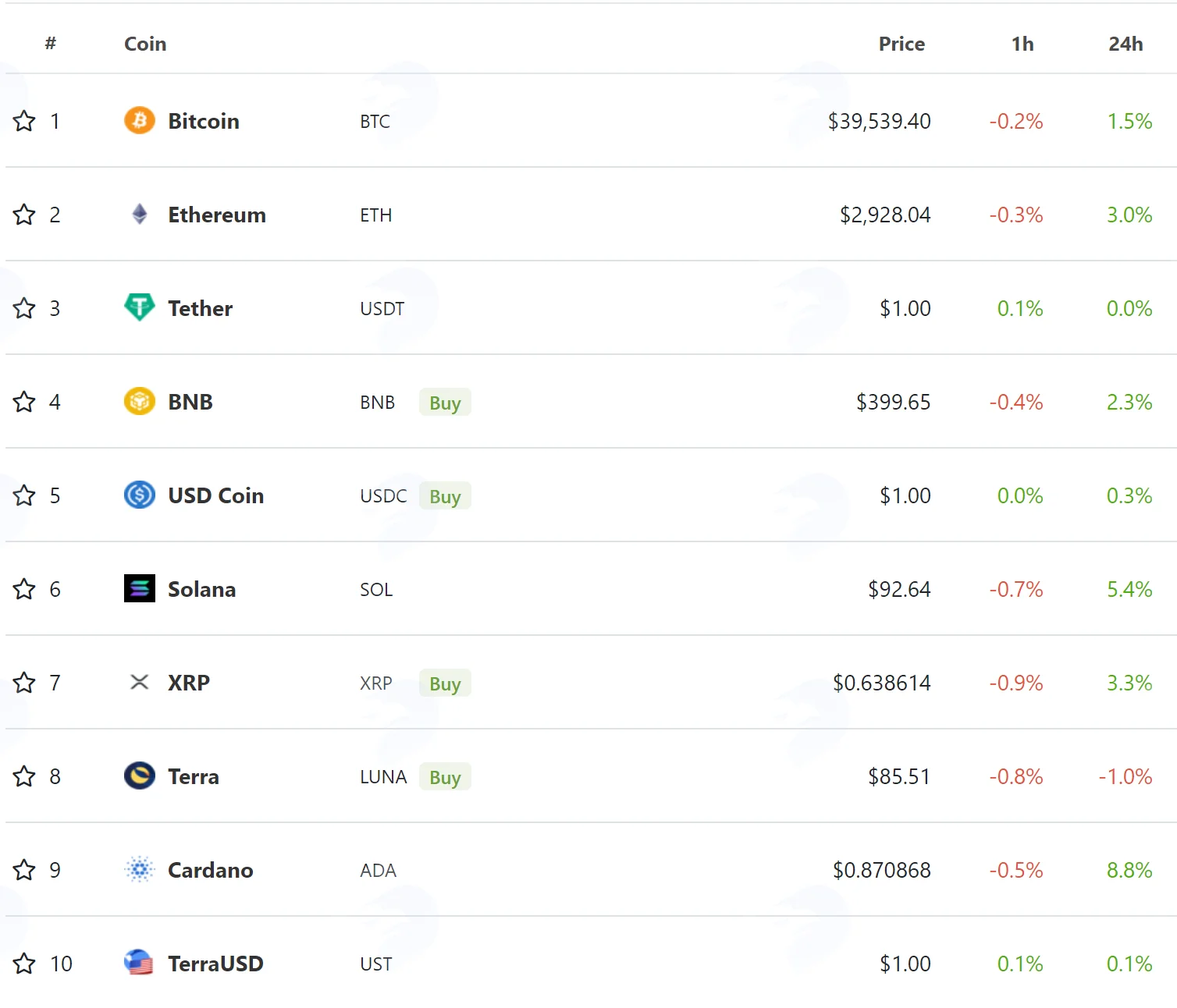
Task: Open the Ethereum coin name link
Action: [217, 215]
